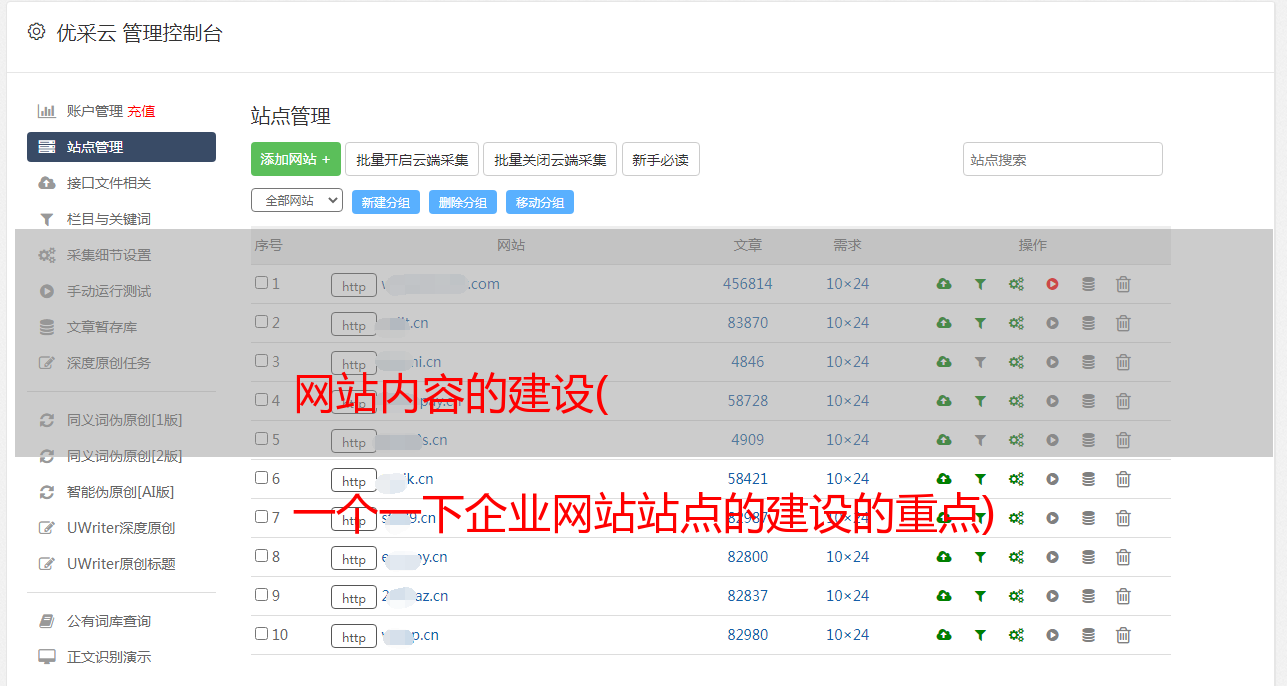Click the play icon in row 9
The width and height of the screenshot is (1287, 686).
1052,596
